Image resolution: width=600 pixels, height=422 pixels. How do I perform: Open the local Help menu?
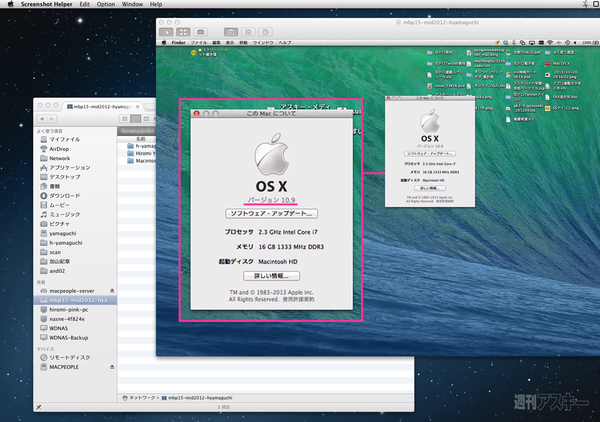tap(156, 4)
